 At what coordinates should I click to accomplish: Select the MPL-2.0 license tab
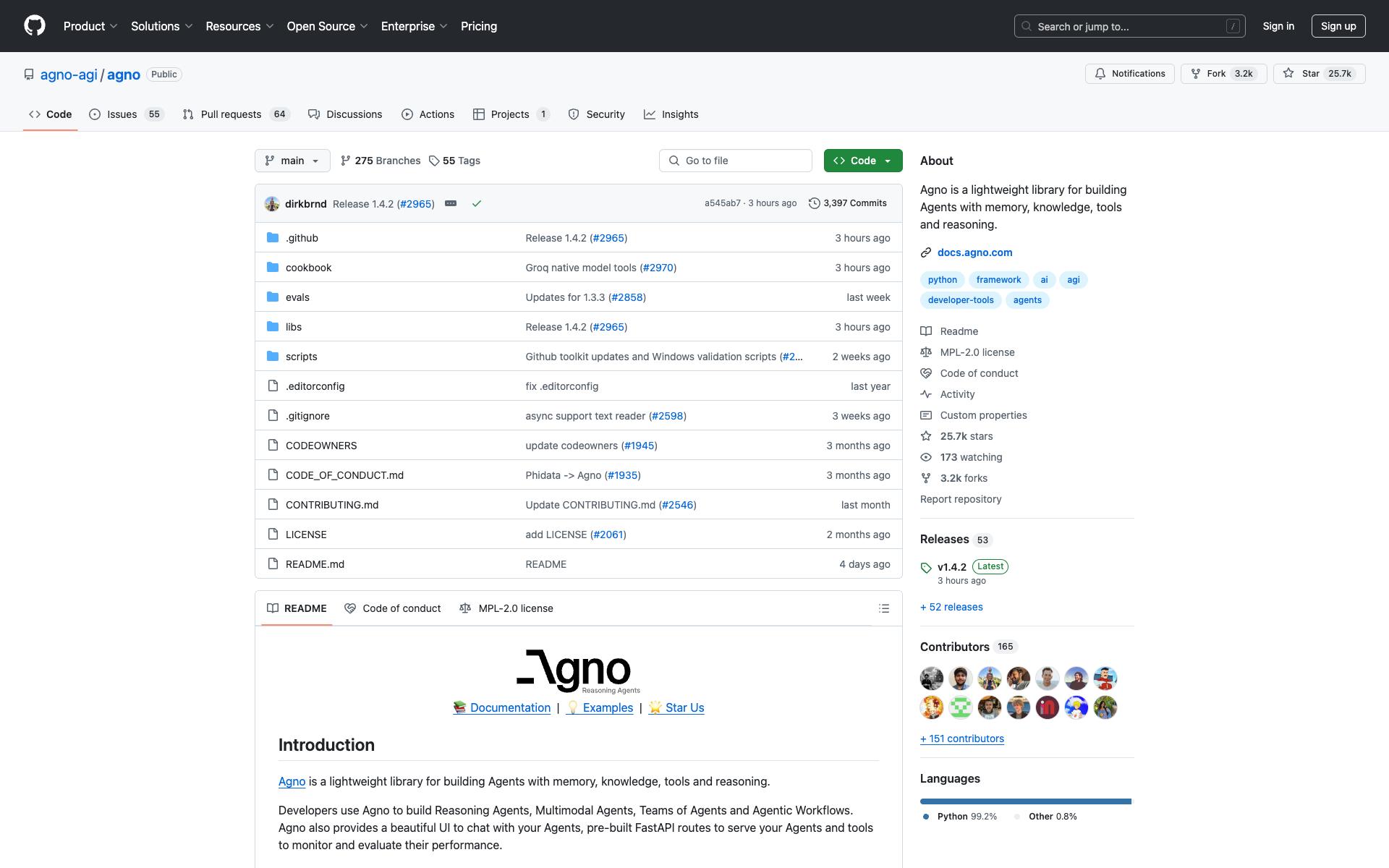pos(506,608)
